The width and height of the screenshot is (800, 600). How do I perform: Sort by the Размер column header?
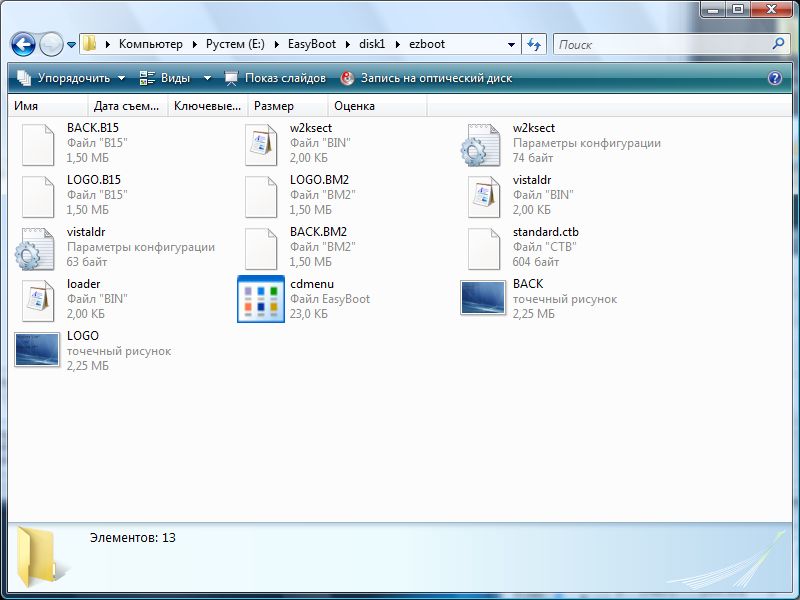click(274, 106)
